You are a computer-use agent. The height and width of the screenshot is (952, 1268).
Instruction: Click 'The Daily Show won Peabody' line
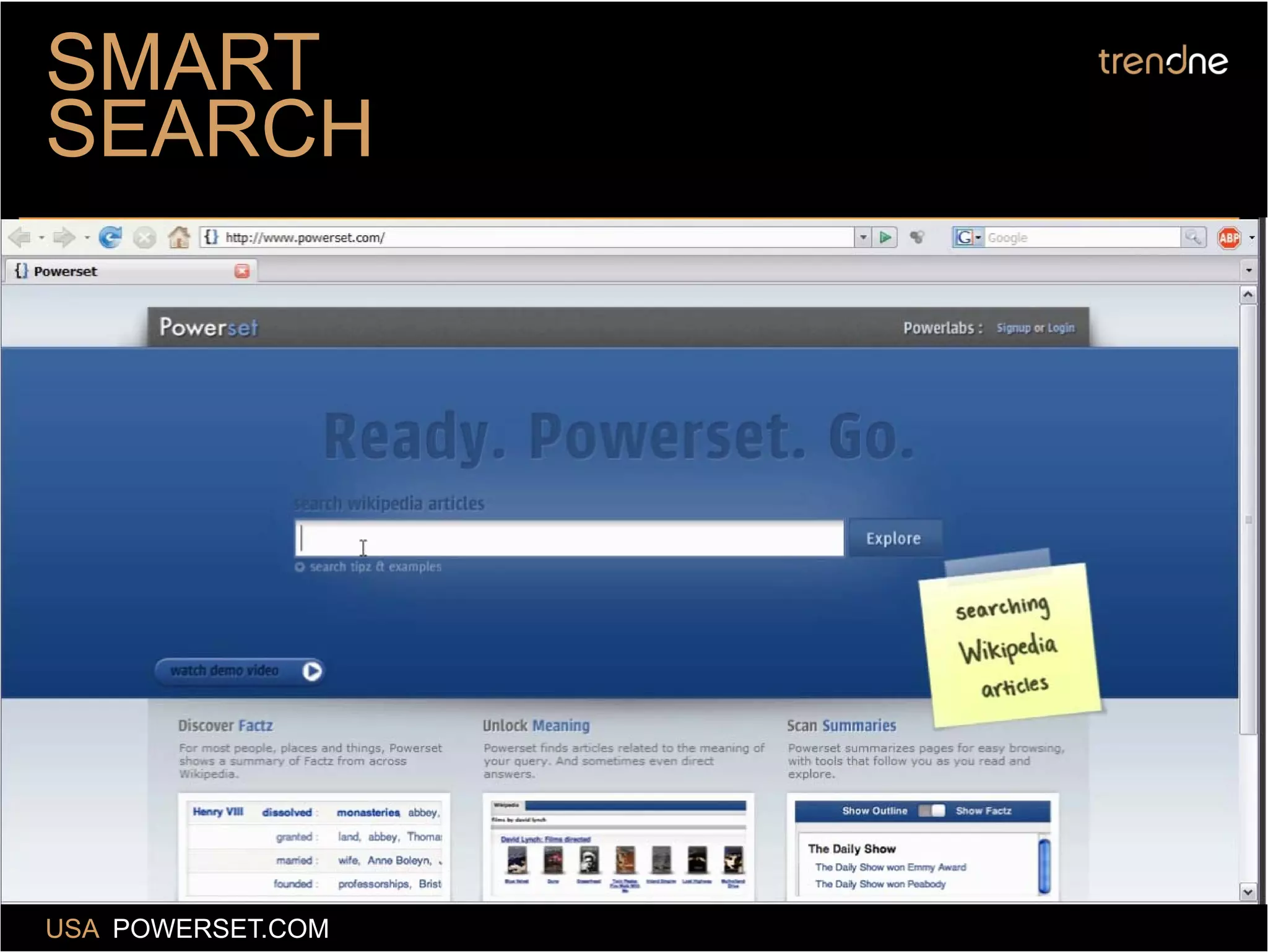pyautogui.click(x=880, y=885)
